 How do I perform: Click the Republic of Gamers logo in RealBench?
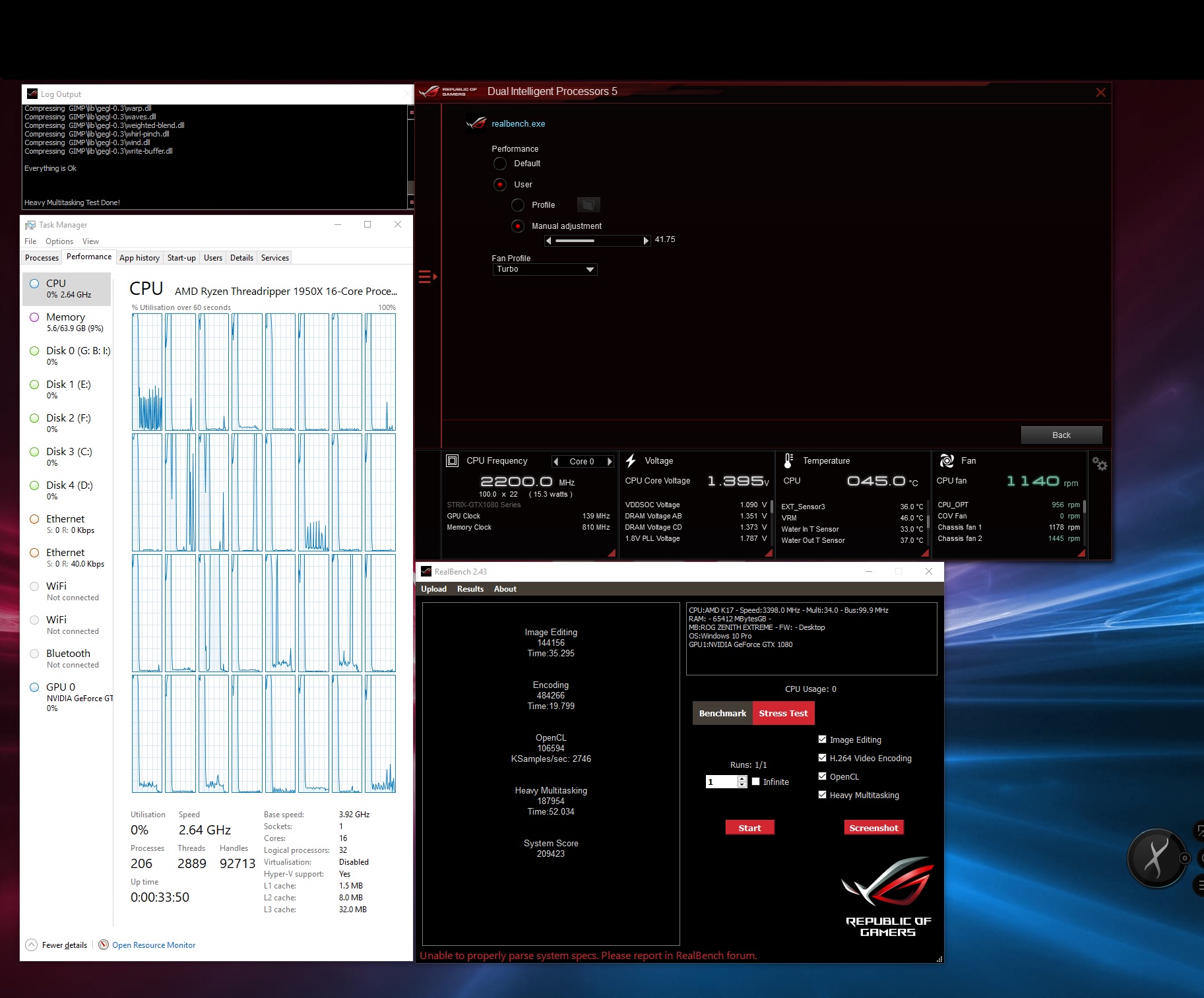[x=888, y=896]
